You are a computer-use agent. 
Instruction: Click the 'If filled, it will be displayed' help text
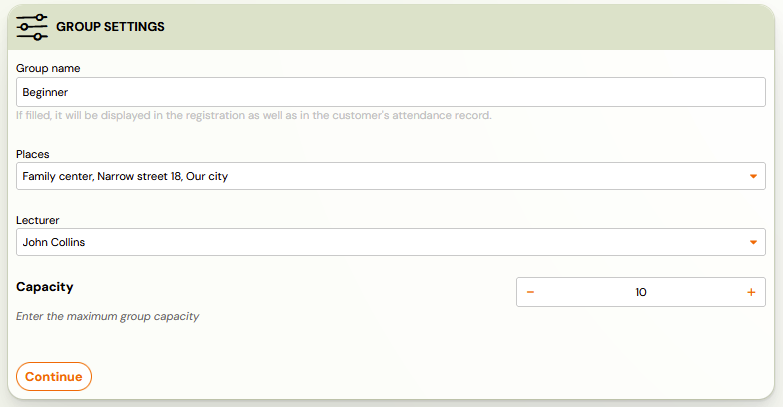254,115
